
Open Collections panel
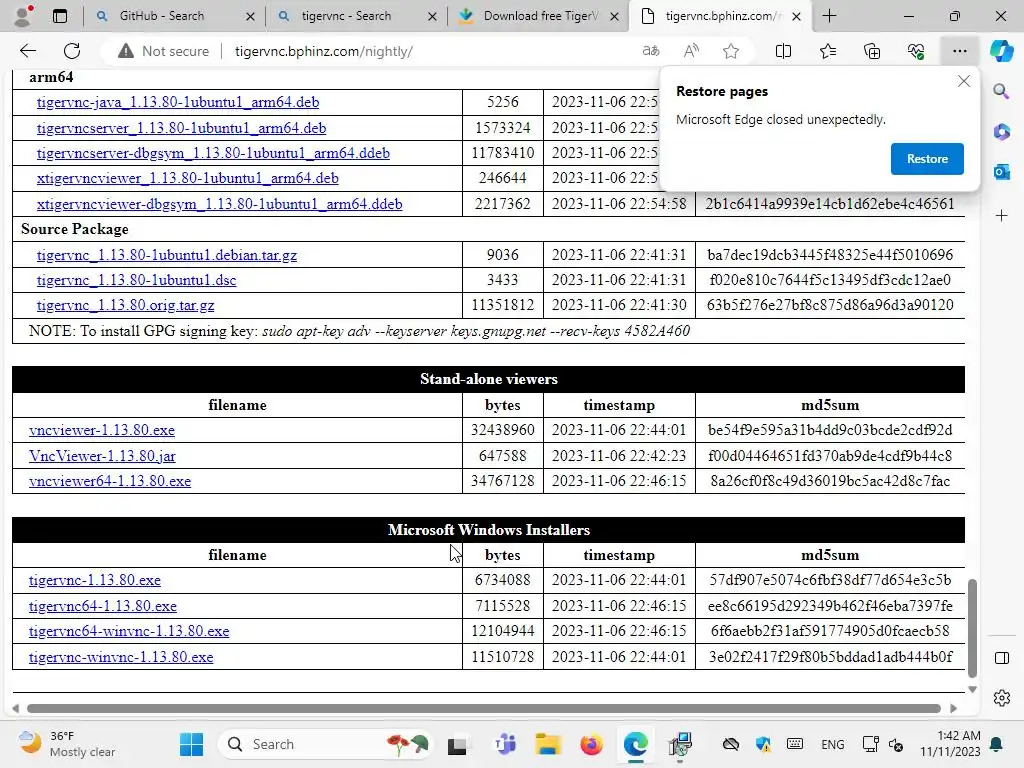(x=872, y=51)
